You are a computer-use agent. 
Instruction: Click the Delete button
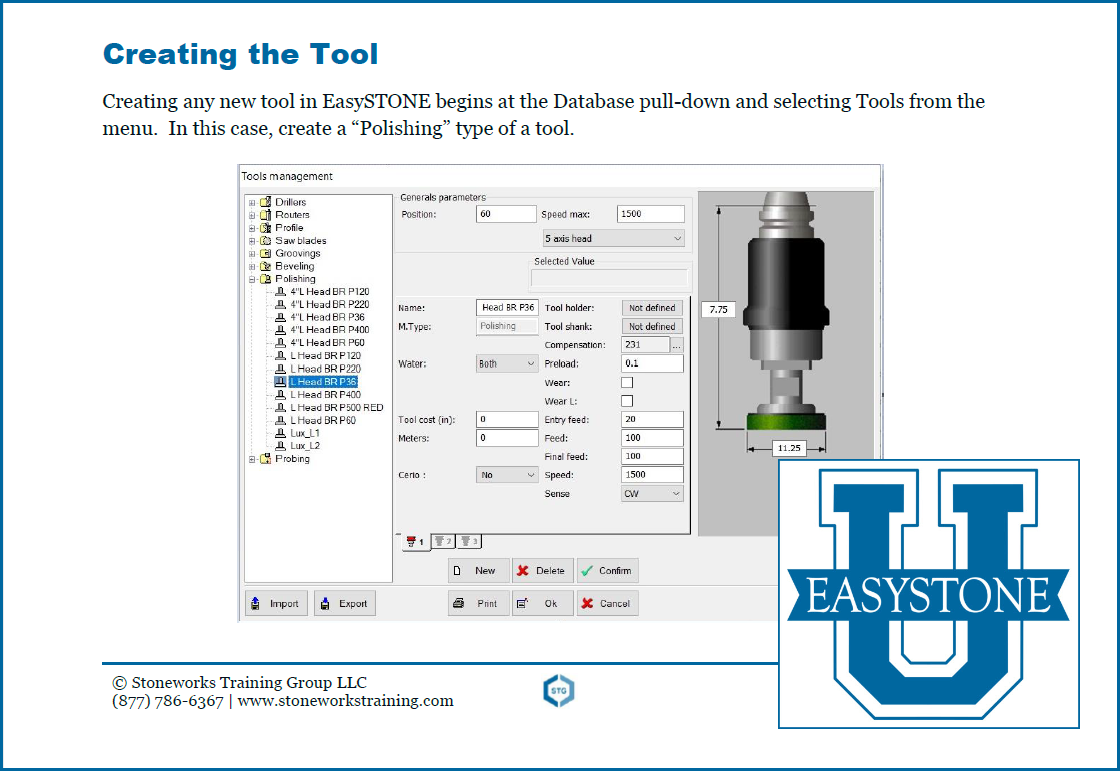click(x=542, y=571)
